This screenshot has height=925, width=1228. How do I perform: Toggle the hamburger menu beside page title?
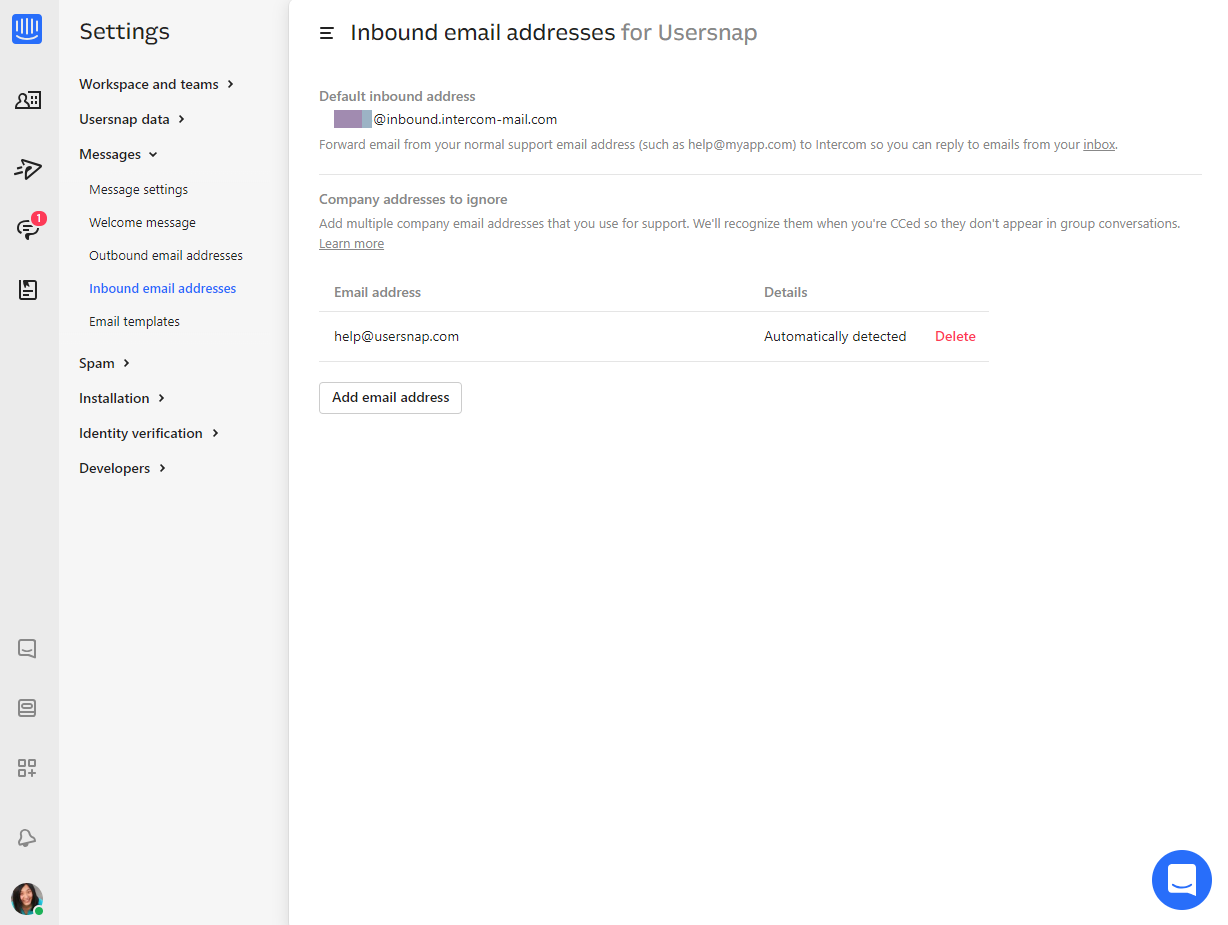click(326, 33)
